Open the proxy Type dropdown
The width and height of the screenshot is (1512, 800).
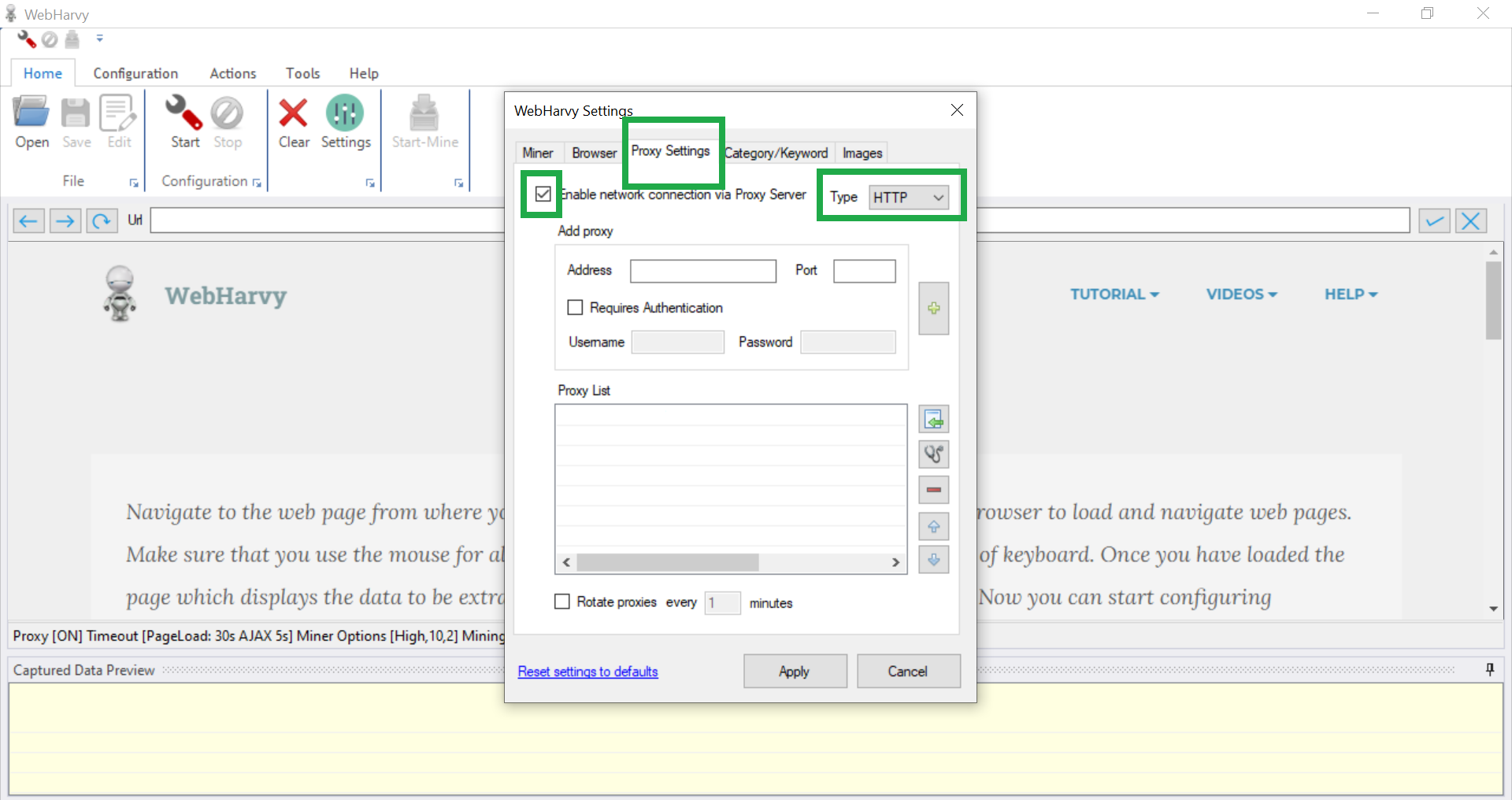(937, 197)
